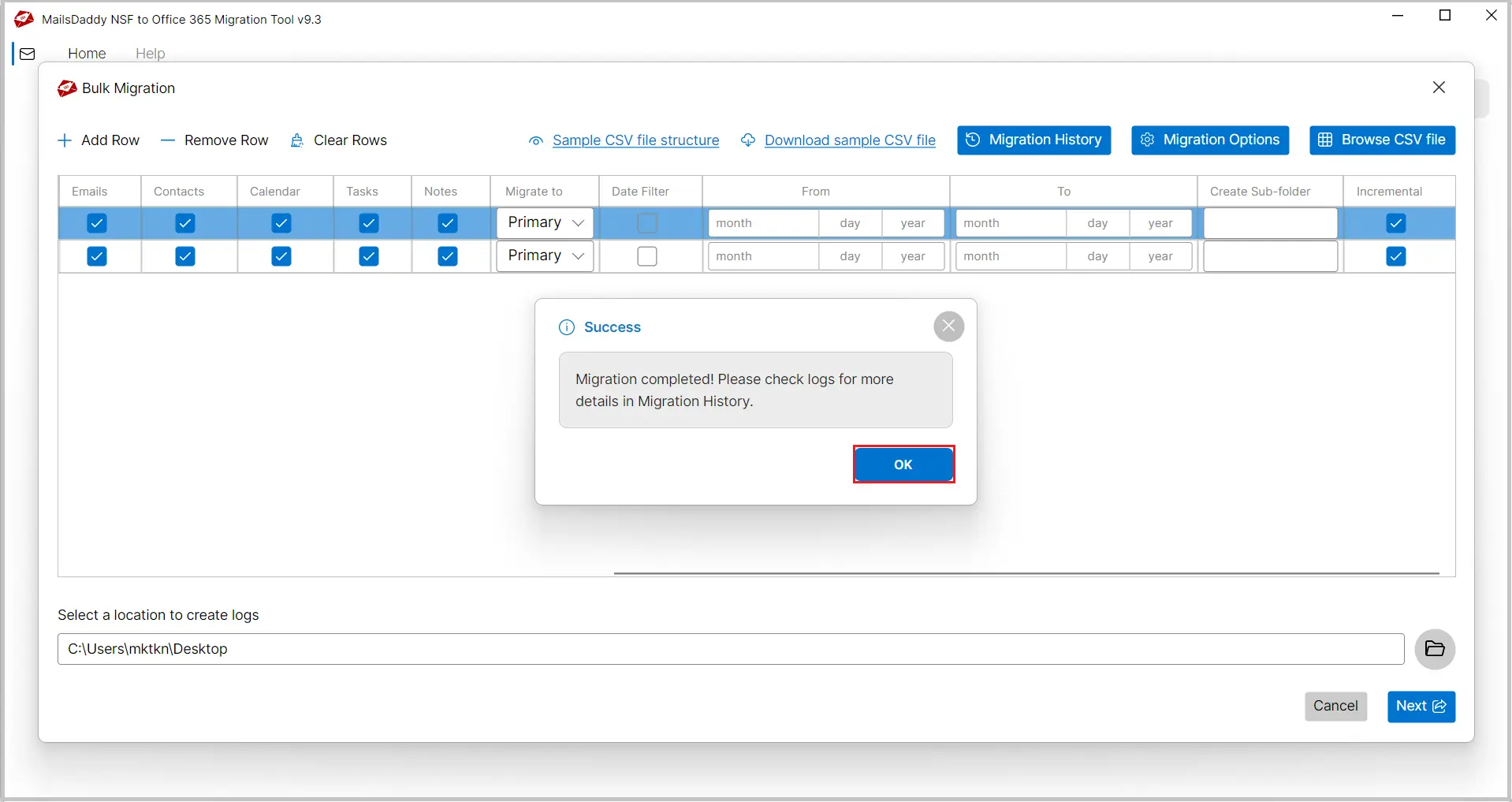Click the mail envelope icon near Home

click(28, 54)
